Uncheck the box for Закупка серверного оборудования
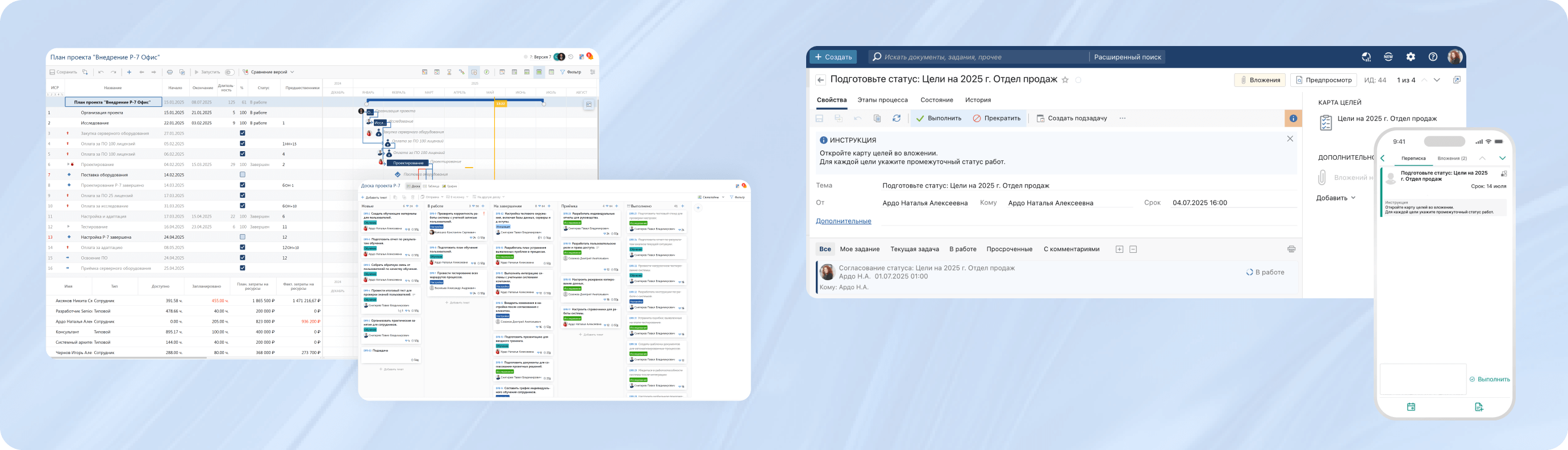Image resolution: width=1568 pixels, height=450 pixels. 242,134
